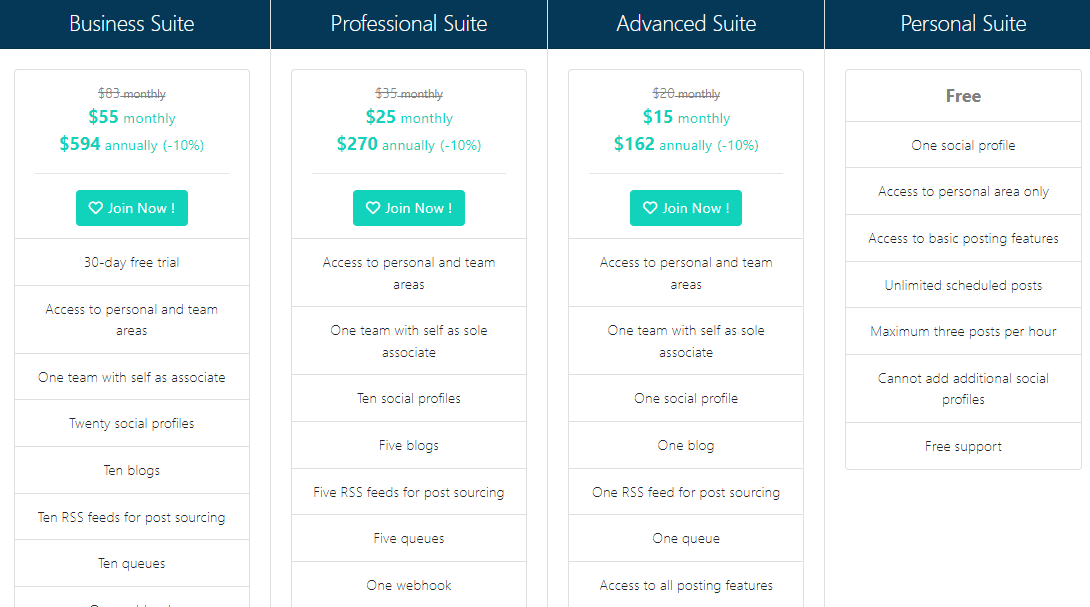
Task: Click the 30-day free trial feature row
Action: click(x=132, y=262)
